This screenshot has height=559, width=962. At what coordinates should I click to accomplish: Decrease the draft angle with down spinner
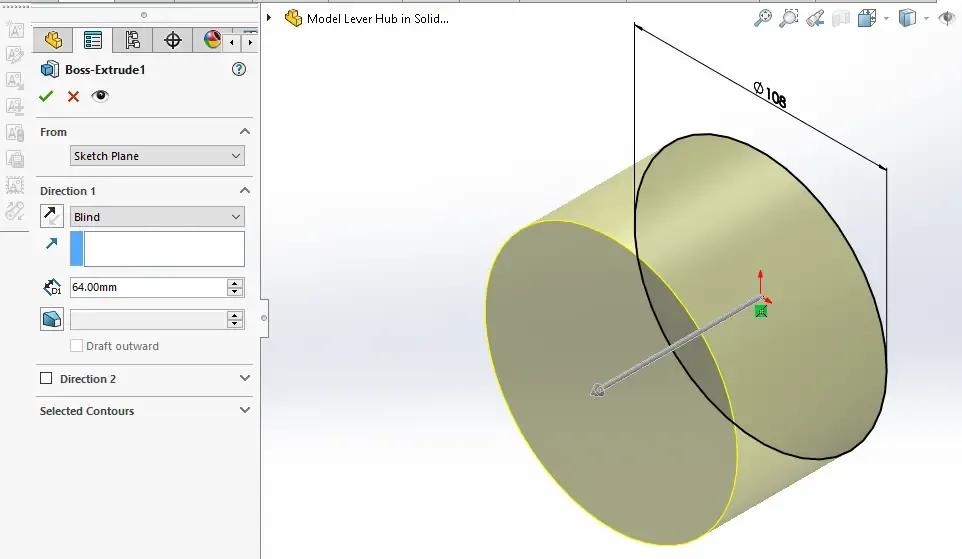pos(235,323)
